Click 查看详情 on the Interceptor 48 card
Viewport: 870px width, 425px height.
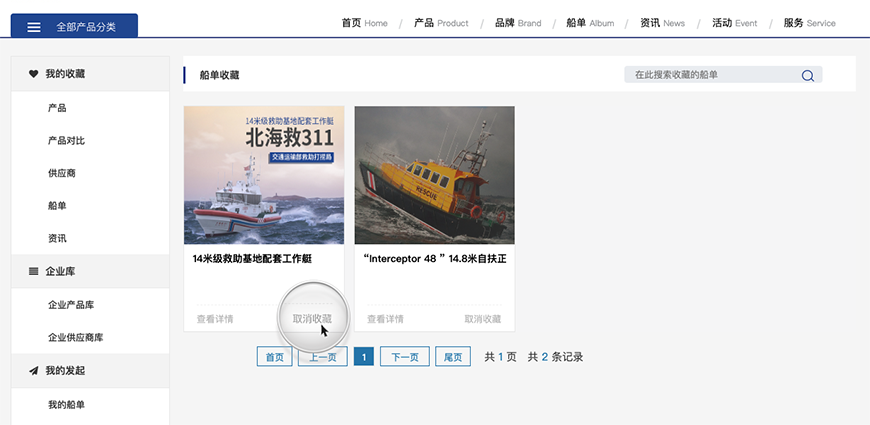click(x=385, y=319)
